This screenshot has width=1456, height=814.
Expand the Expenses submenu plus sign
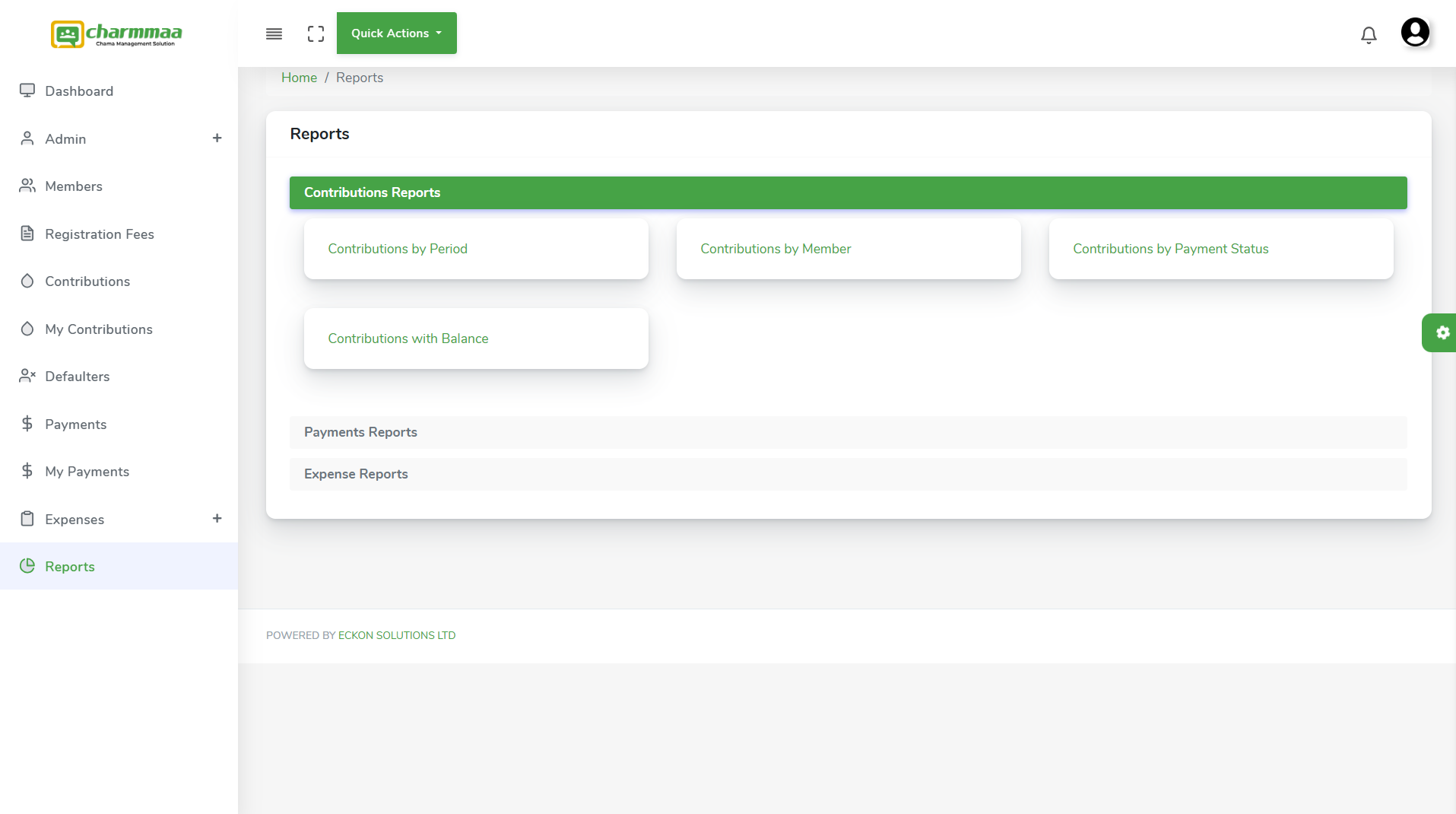(x=217, y=518)
